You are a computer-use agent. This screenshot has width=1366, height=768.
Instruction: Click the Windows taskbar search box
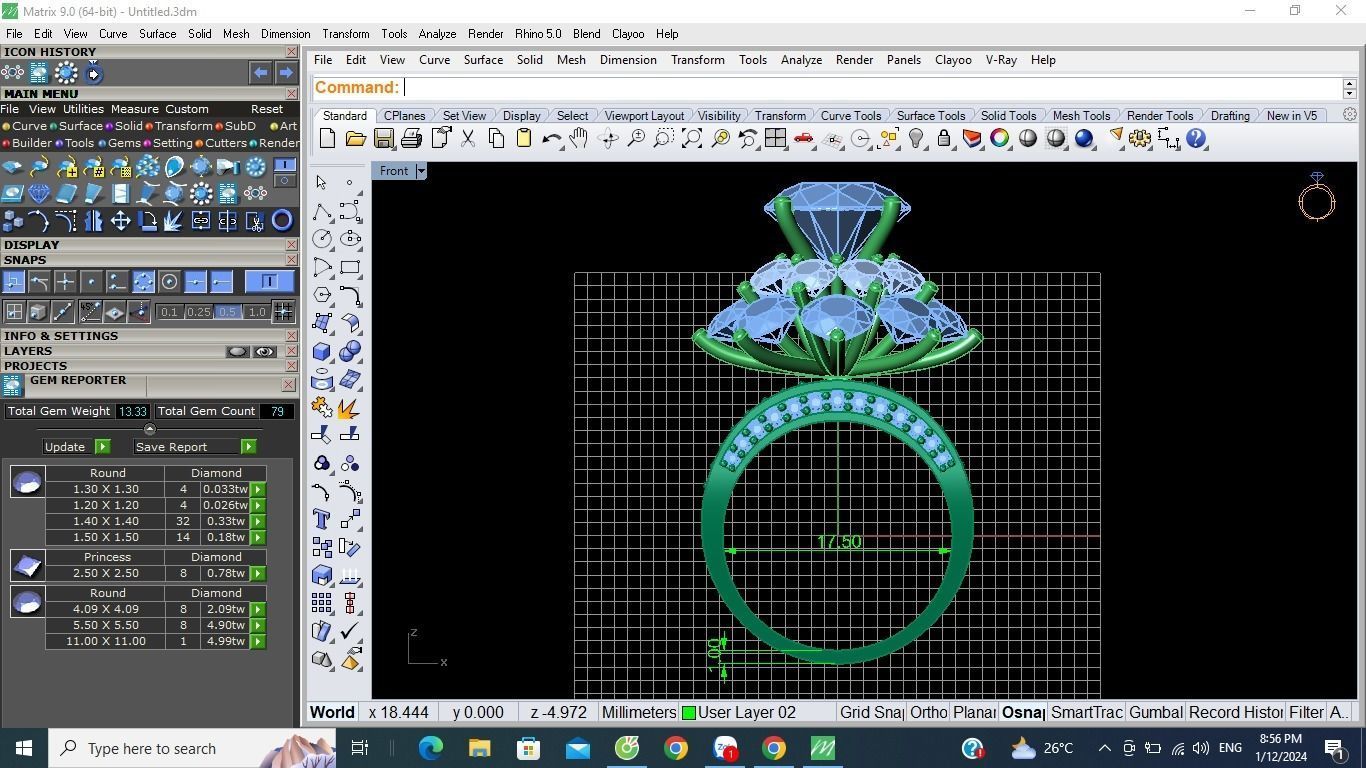point(192,748)
